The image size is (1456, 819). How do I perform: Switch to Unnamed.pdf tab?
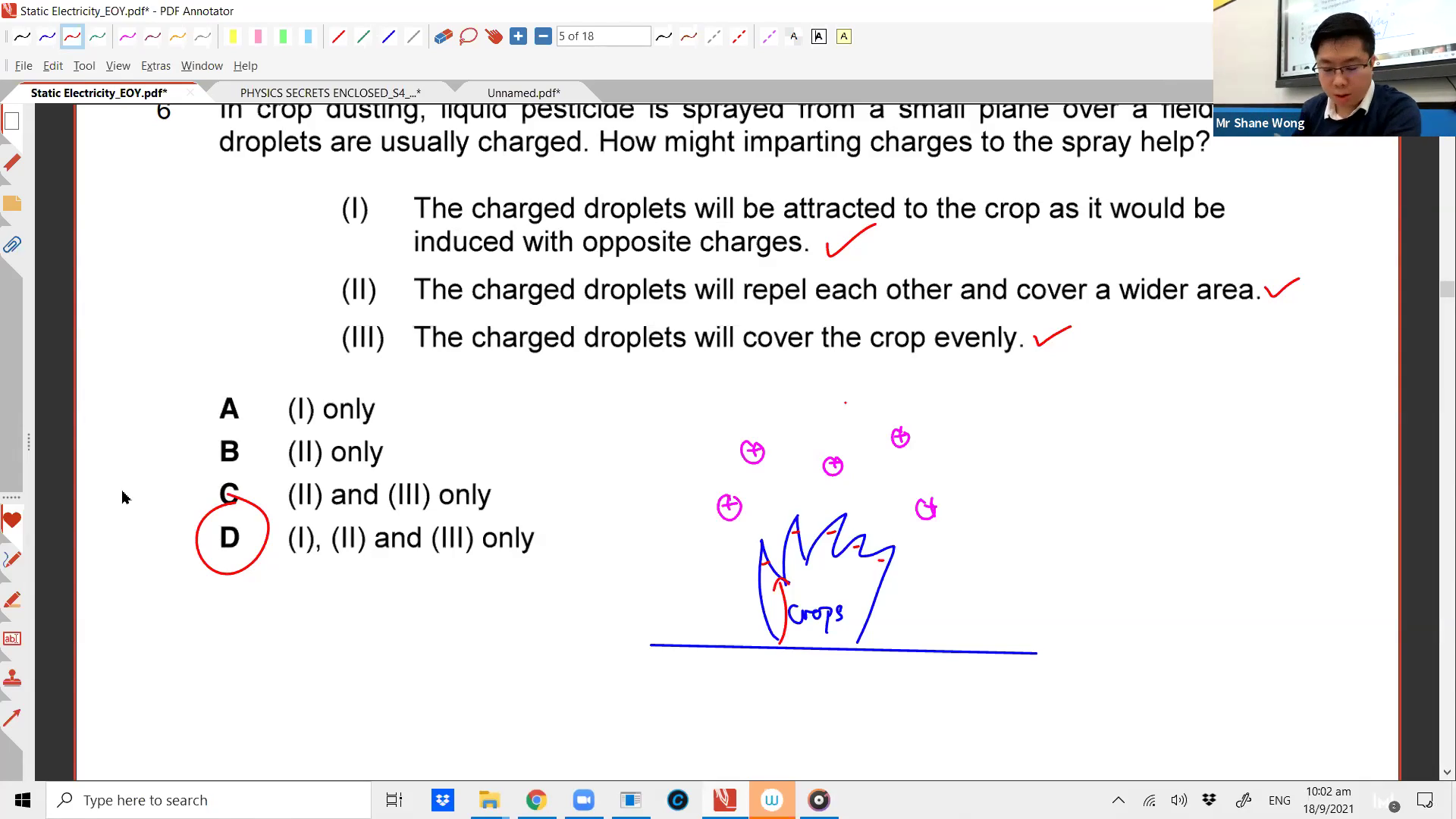pos(523,93)
